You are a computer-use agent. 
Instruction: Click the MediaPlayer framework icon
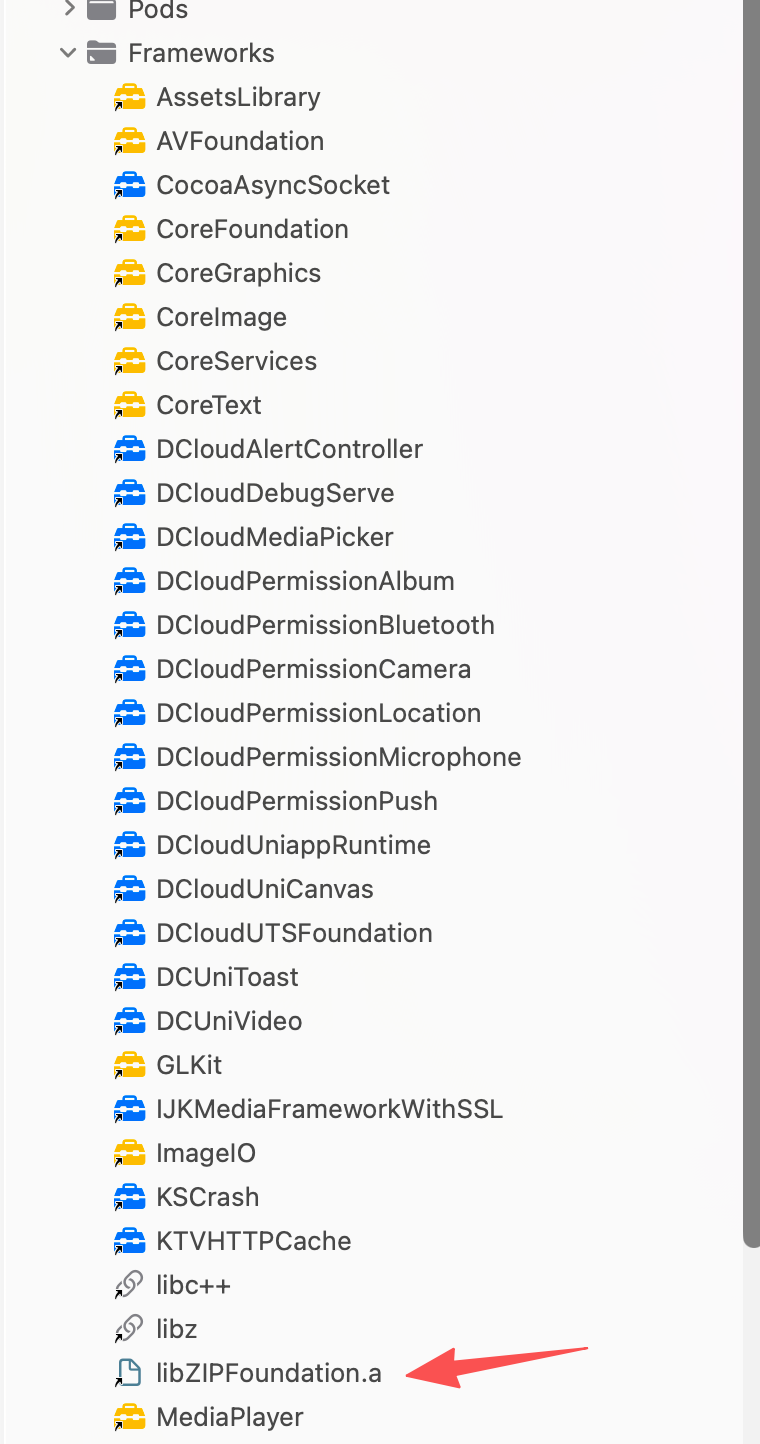(129, 1417)
